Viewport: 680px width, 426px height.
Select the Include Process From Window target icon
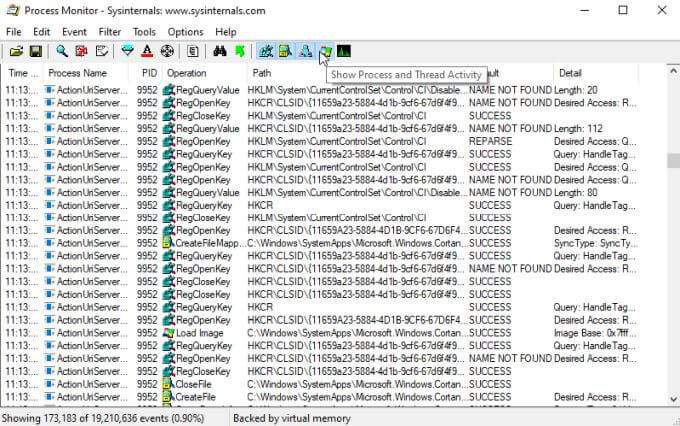[x=167, y=52]
